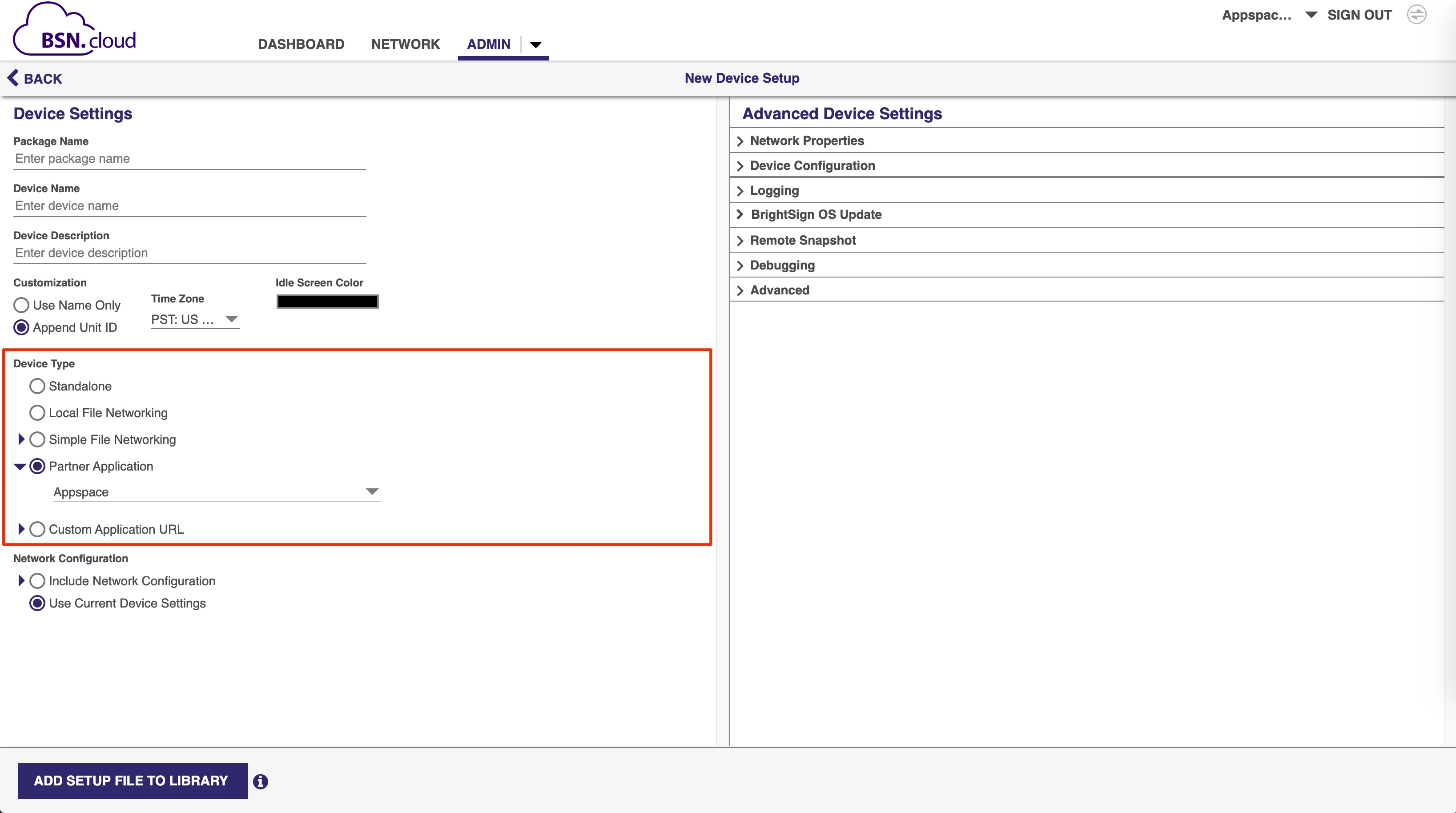Screen dimensions: 1456x813
Task: Select the Standalone device type
Action: pos(37,386)
